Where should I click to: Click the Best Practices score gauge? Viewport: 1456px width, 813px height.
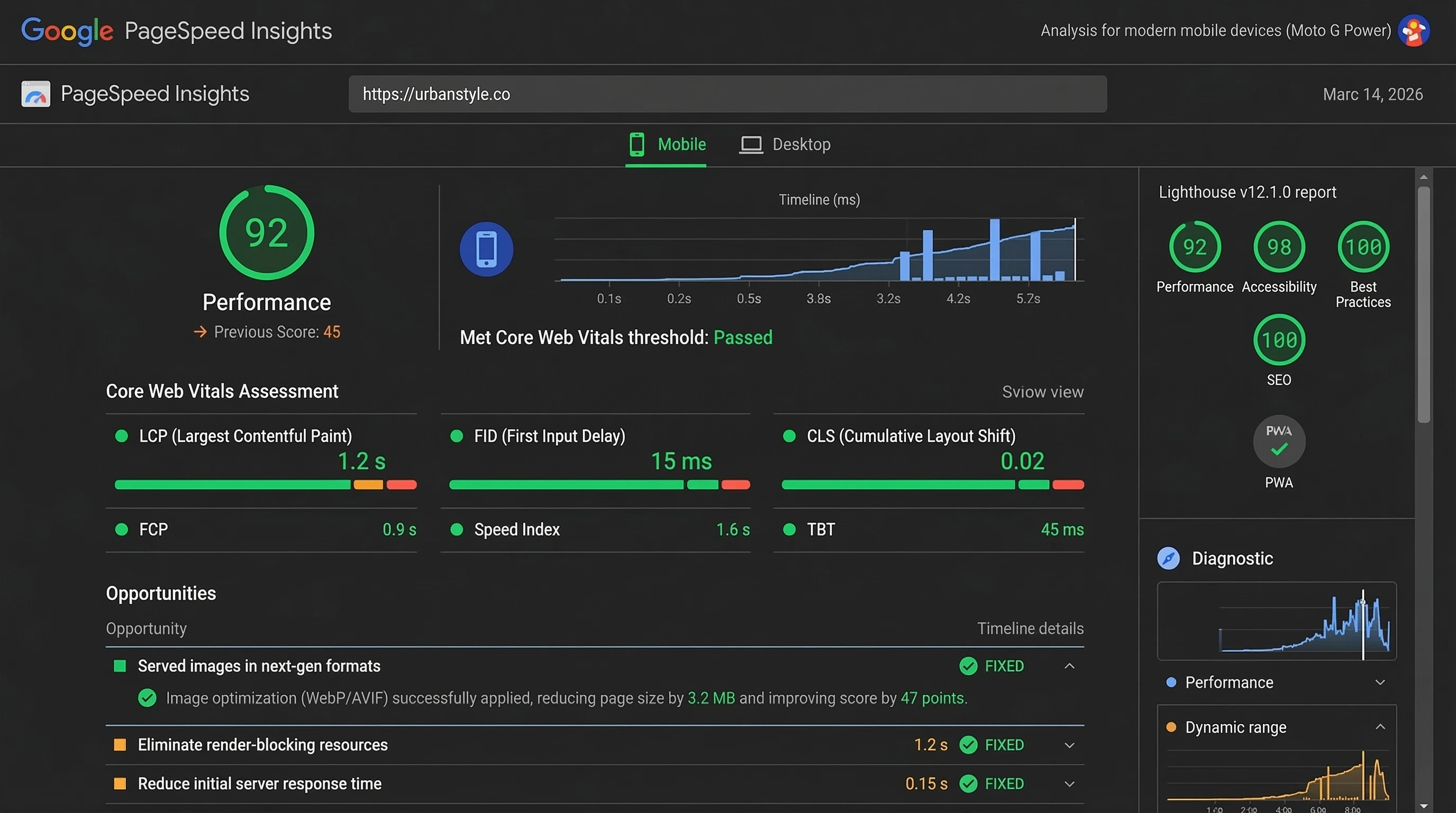1363,247
